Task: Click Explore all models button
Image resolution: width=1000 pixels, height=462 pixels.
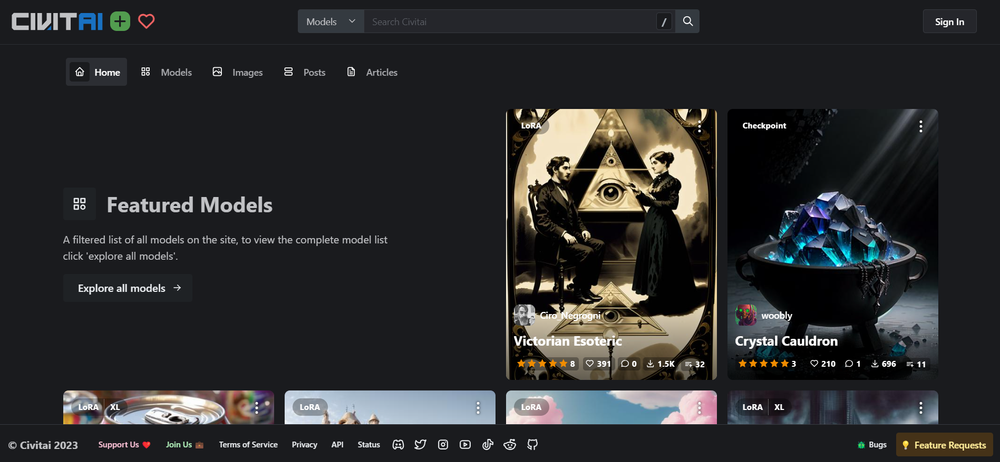Action: pyautogui.click(x=128, y=288)
